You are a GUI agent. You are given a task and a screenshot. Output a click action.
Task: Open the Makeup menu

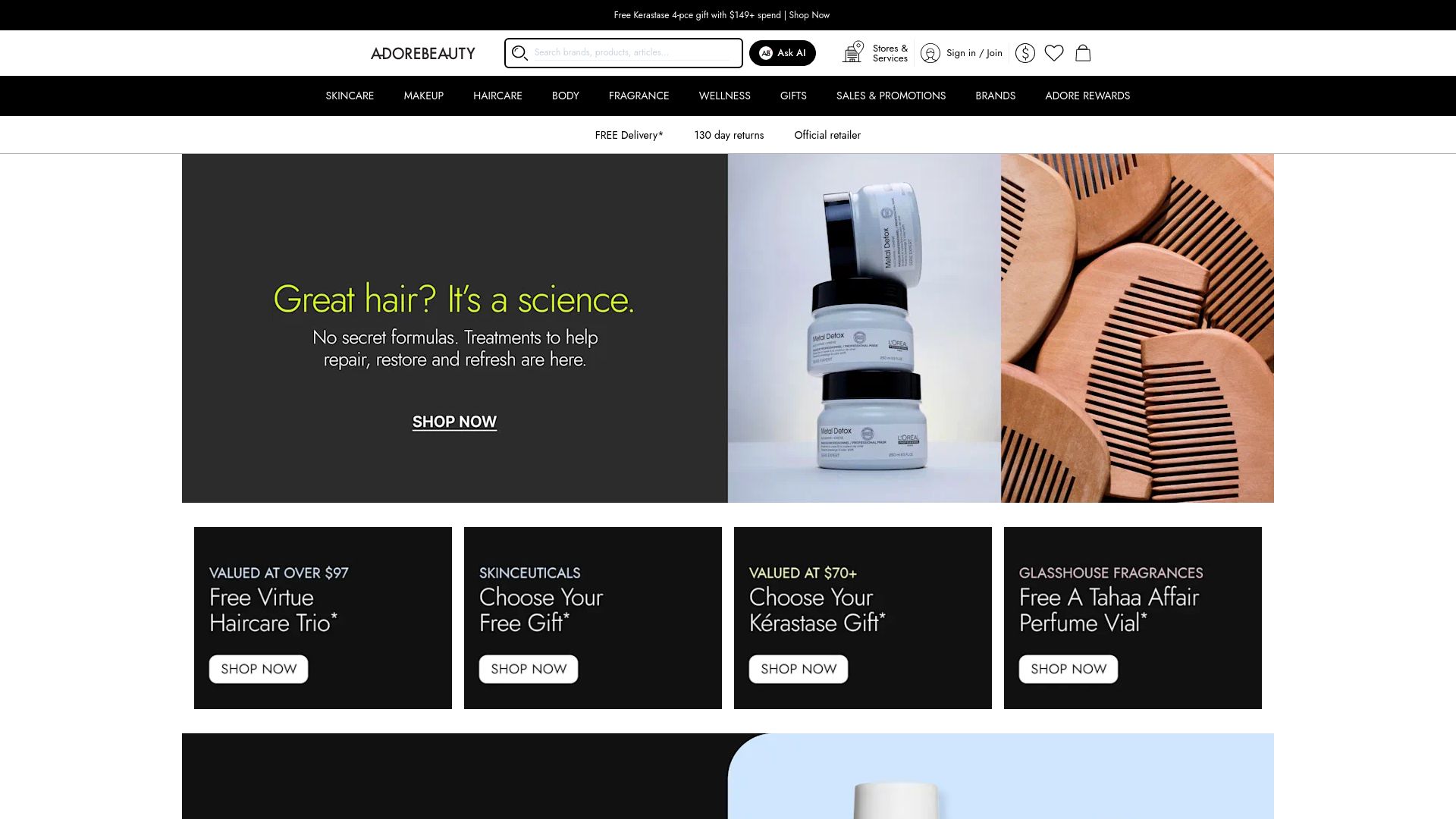pos(423,96)
